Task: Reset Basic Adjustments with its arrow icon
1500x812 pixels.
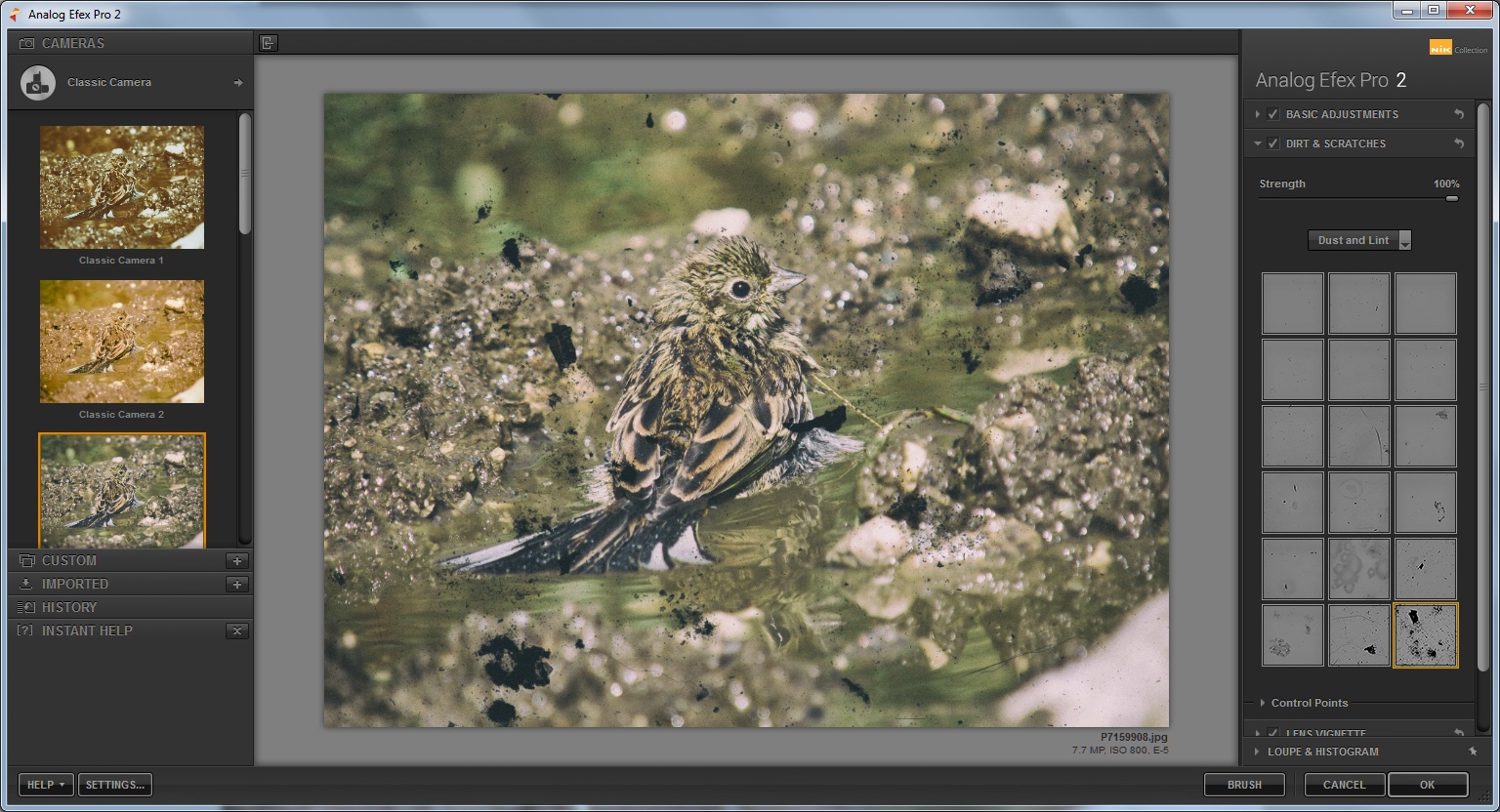Action: (1459, 114)
